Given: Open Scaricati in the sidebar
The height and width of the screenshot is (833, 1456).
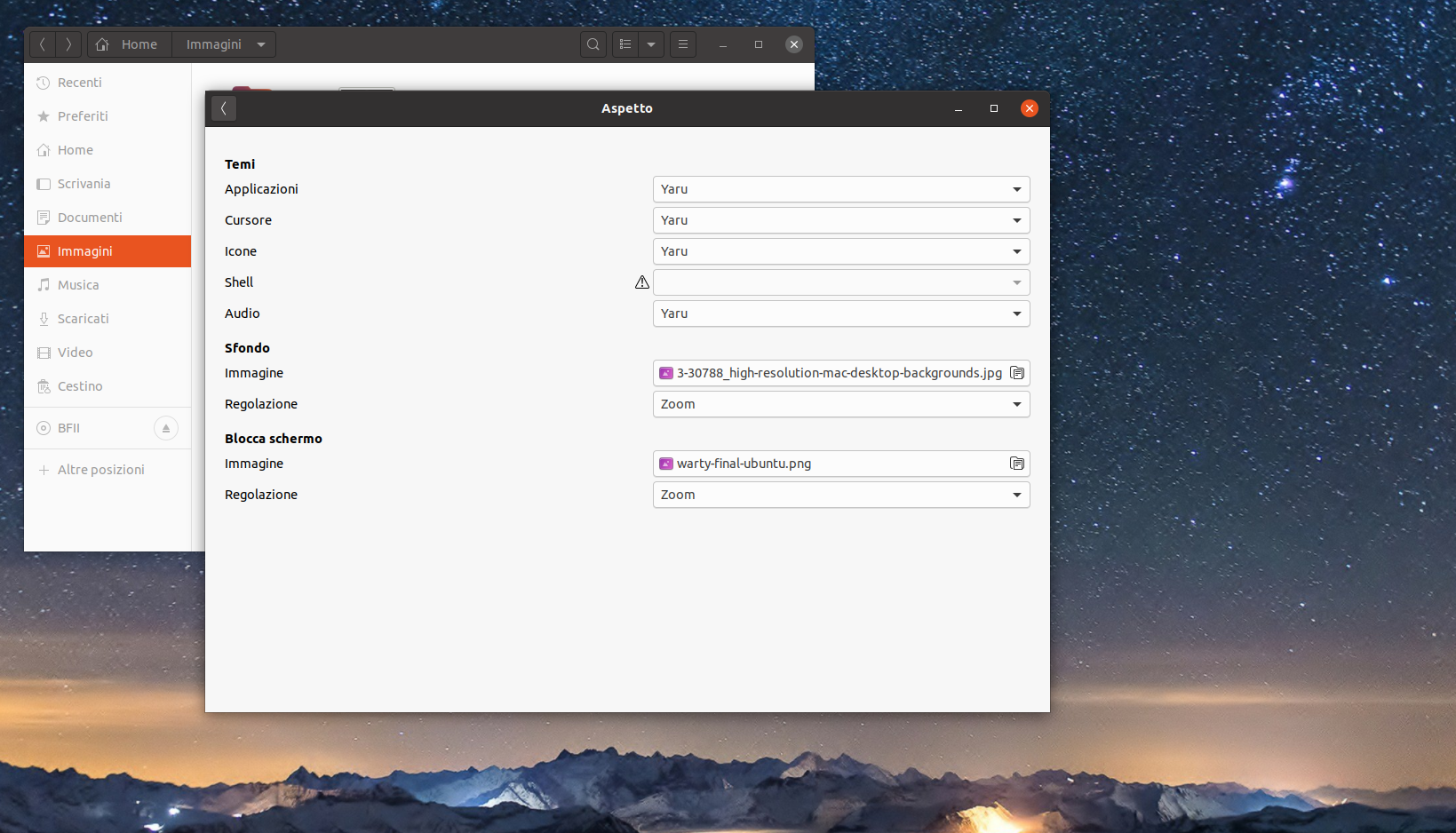Looking at the screenshot, I should (107, 319).
